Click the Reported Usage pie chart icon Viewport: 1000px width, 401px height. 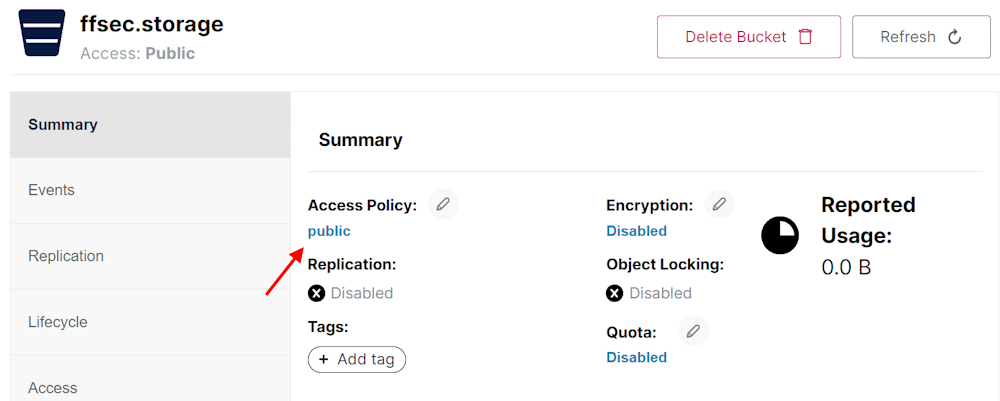pyautogui.click(x=780, y=235)
